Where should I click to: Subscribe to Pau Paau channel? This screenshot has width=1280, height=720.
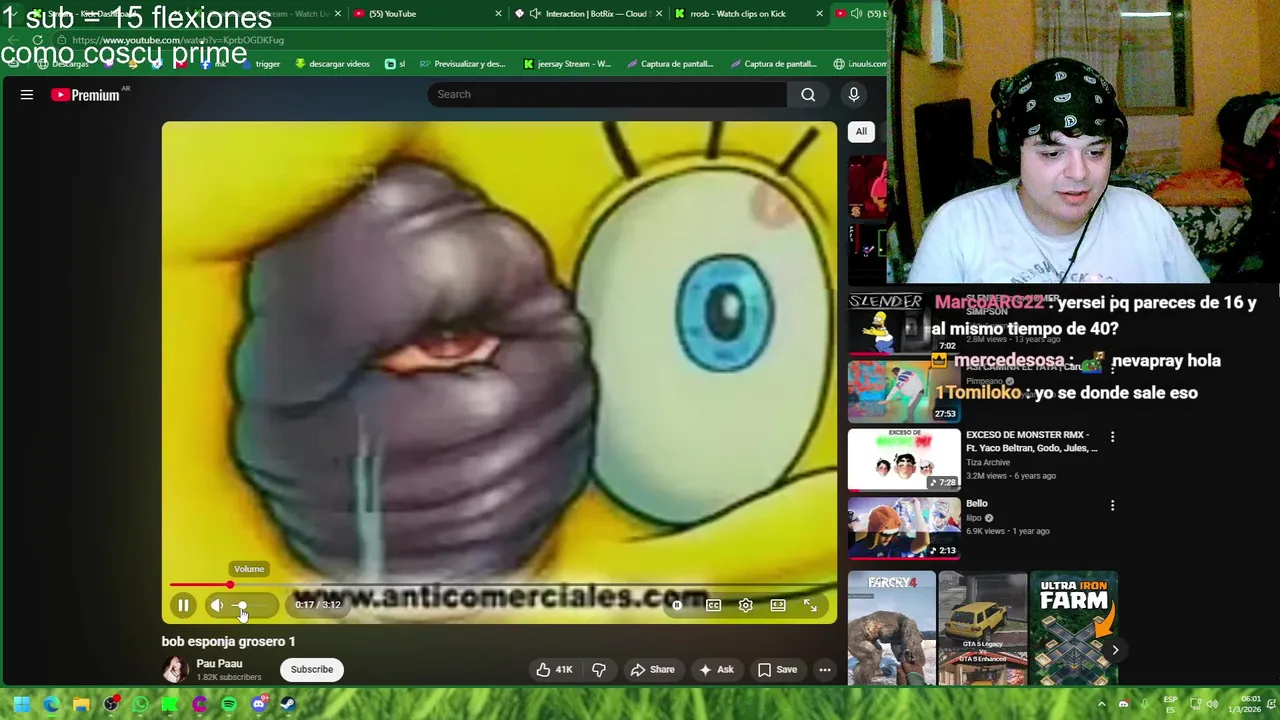[x=312, y=670]
